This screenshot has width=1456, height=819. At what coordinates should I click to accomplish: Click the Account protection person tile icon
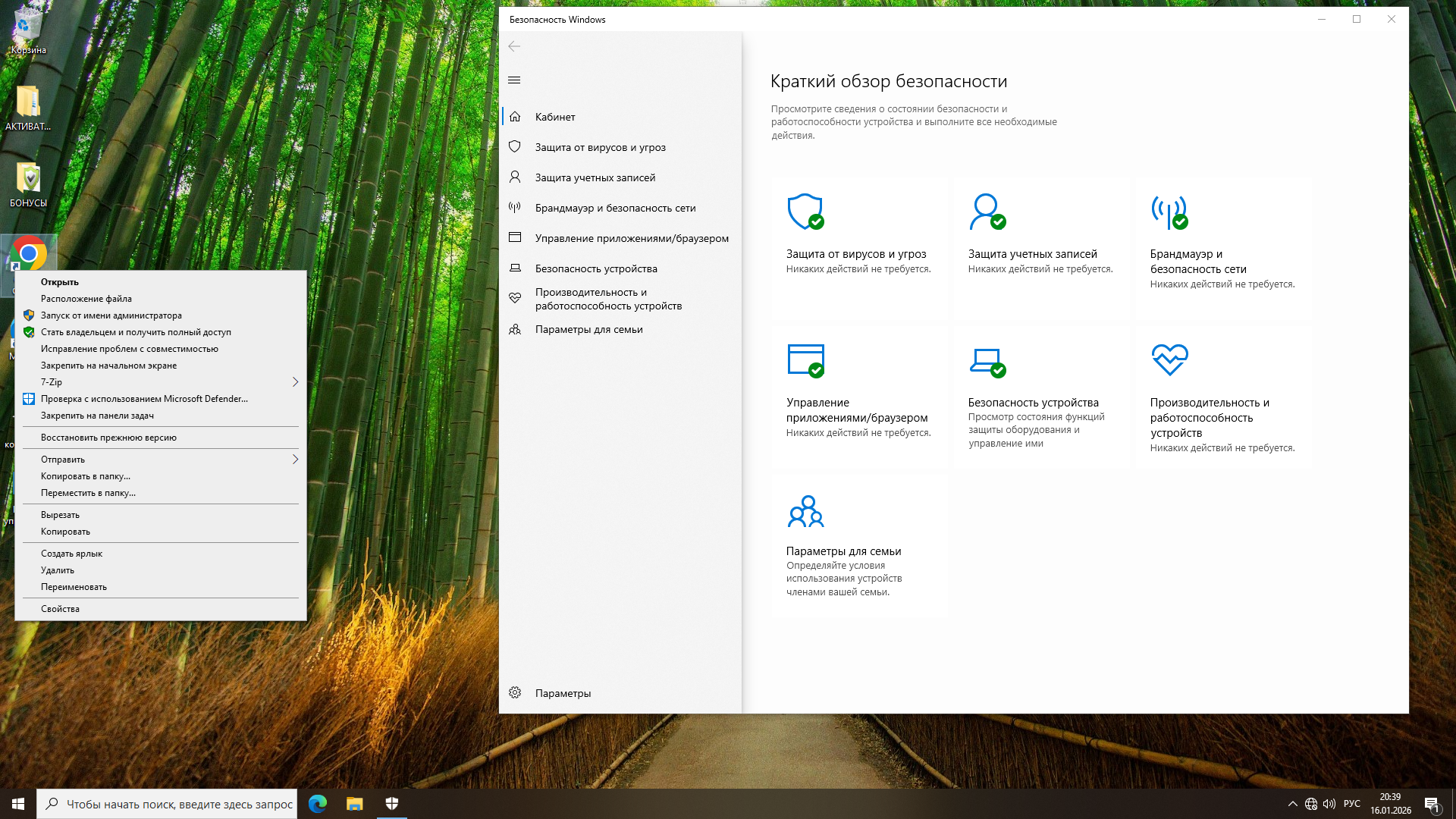pos(987,212)
